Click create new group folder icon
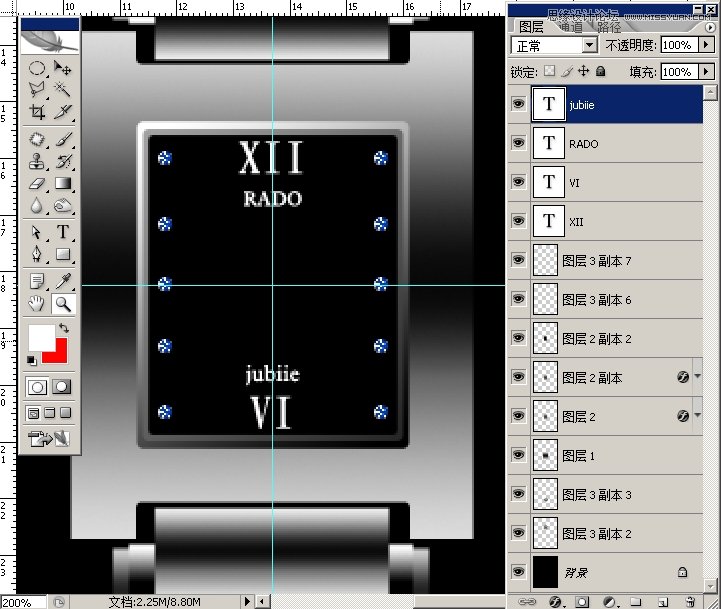The image size is (721, 609). coord(635,602)
